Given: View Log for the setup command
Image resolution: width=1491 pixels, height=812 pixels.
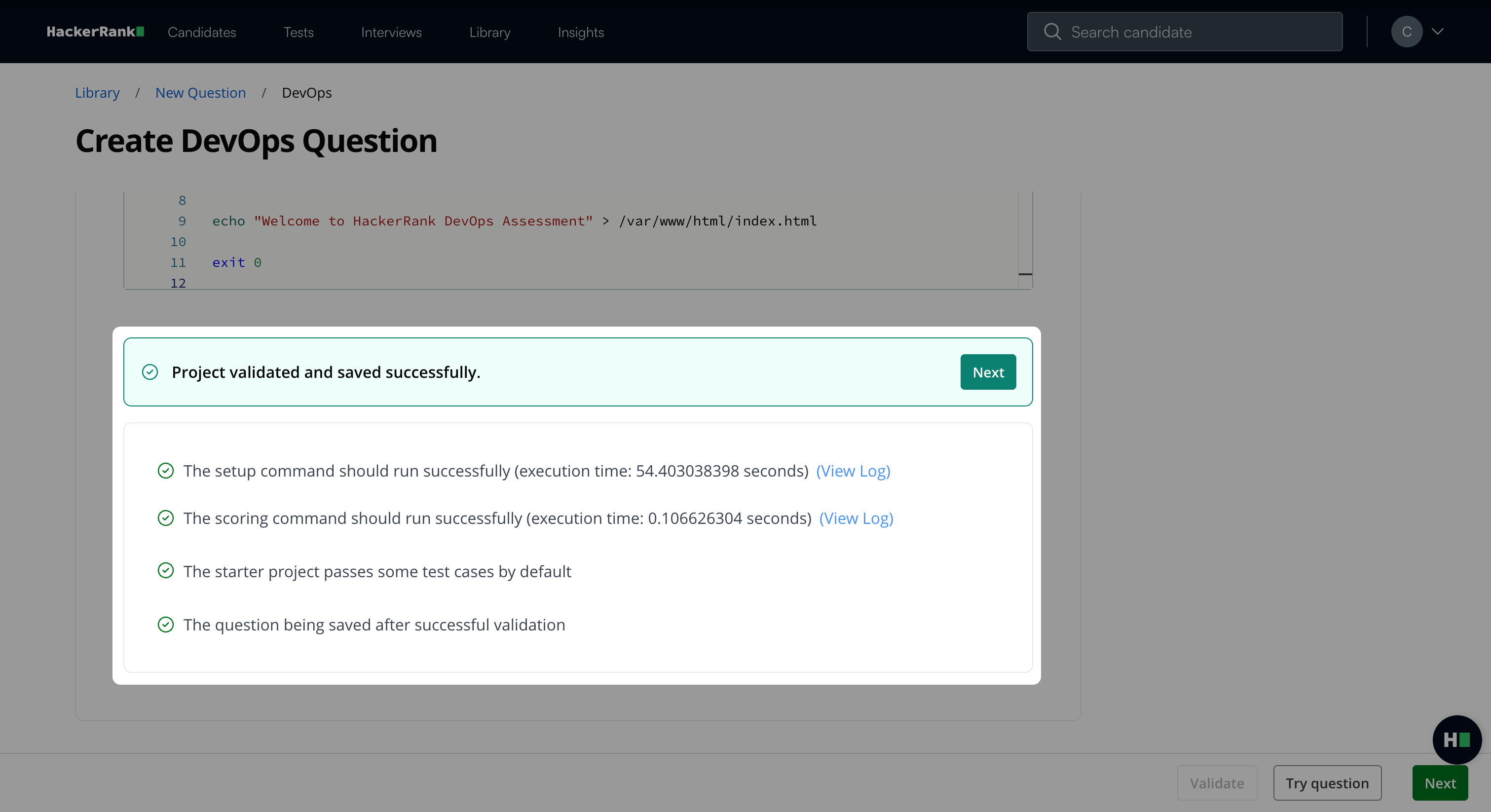Looking at the screenshot, I should pyautogui.click(x=853, y=471).
